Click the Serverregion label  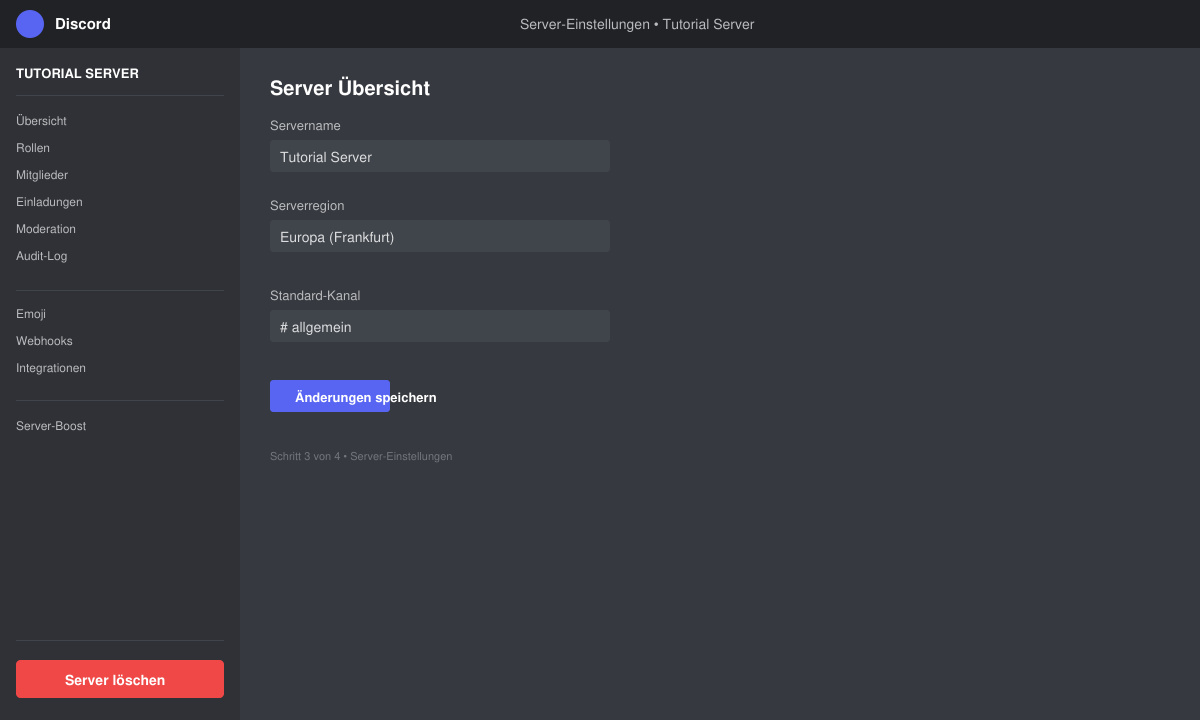tap(307, 206)
